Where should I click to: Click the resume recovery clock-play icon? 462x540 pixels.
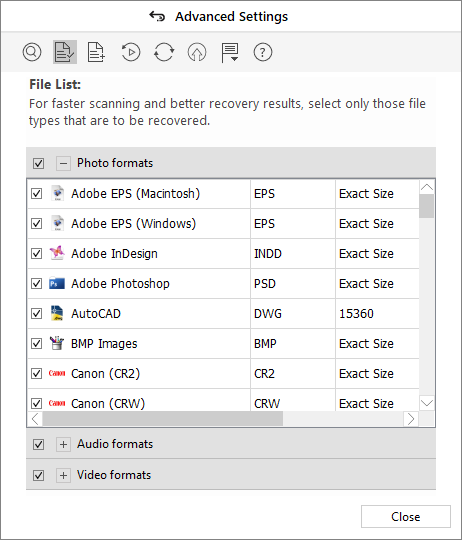coord(131,52)
